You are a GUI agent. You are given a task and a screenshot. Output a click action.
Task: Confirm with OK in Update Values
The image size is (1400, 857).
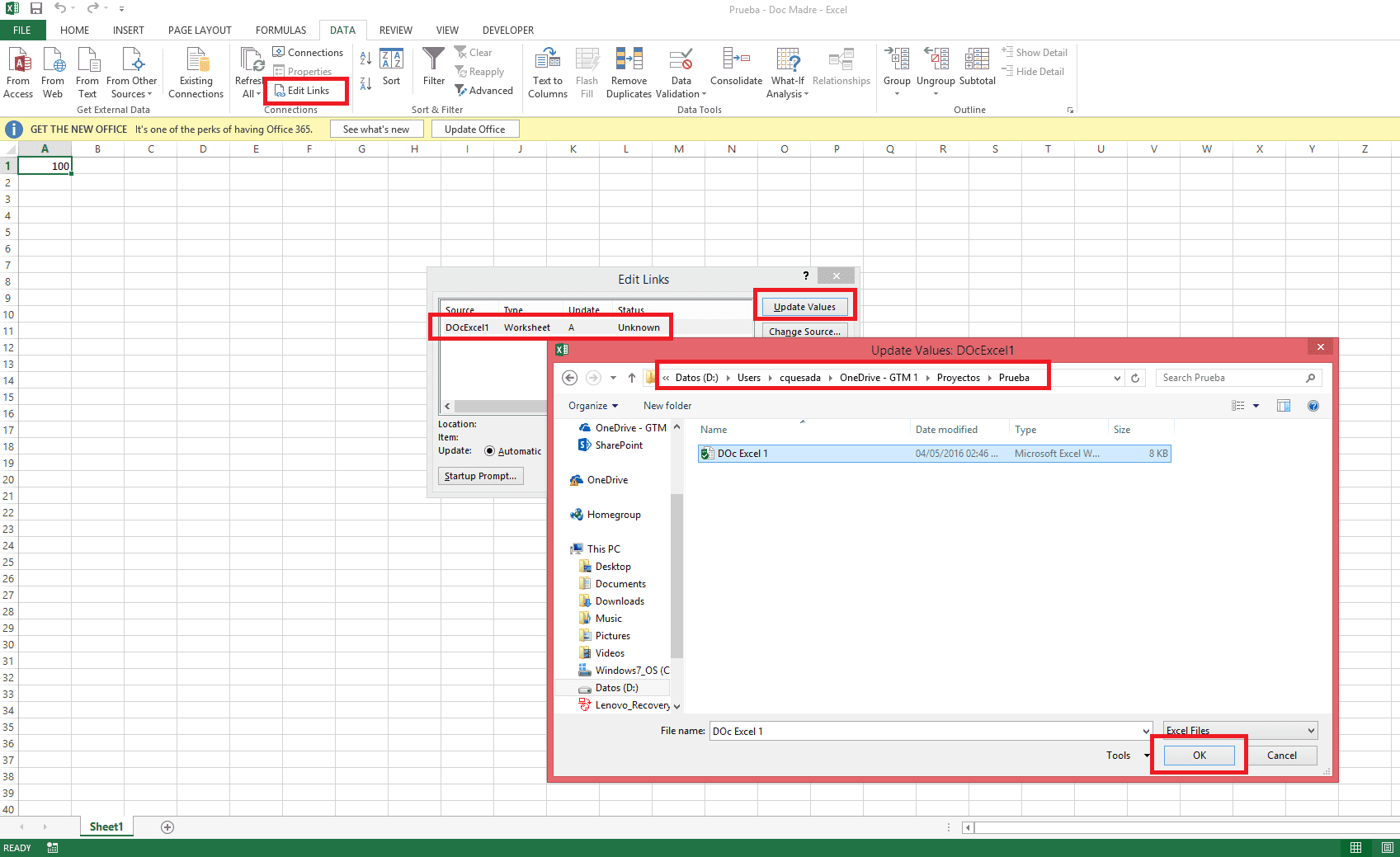(x=1199, y=756)
